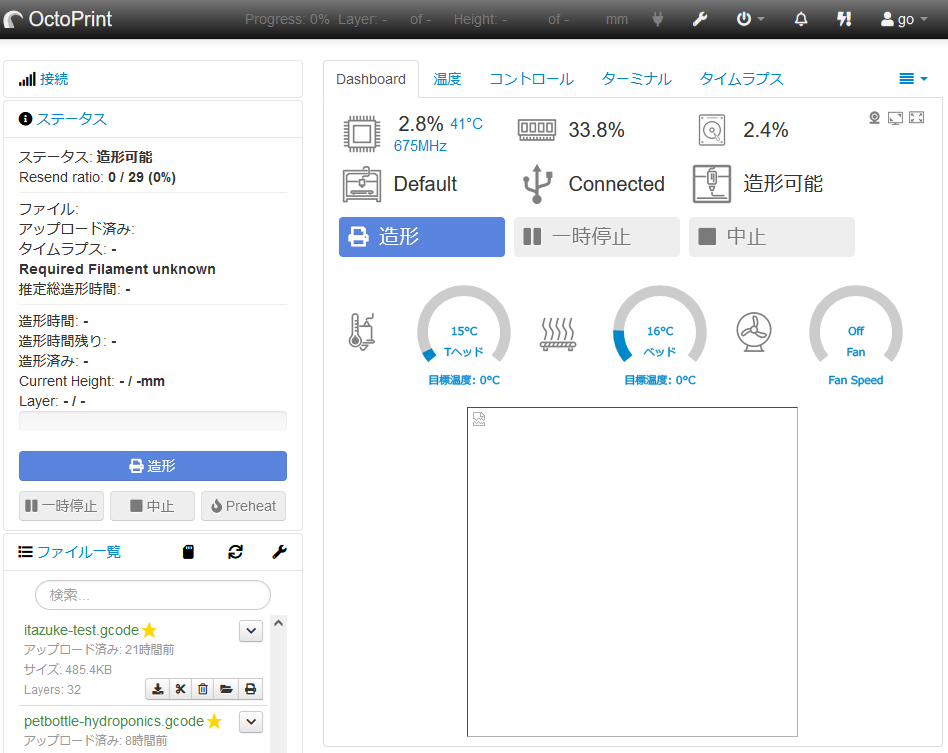
Task: Click the 675MHz CPU frequency text
Action: pos(420,146)
